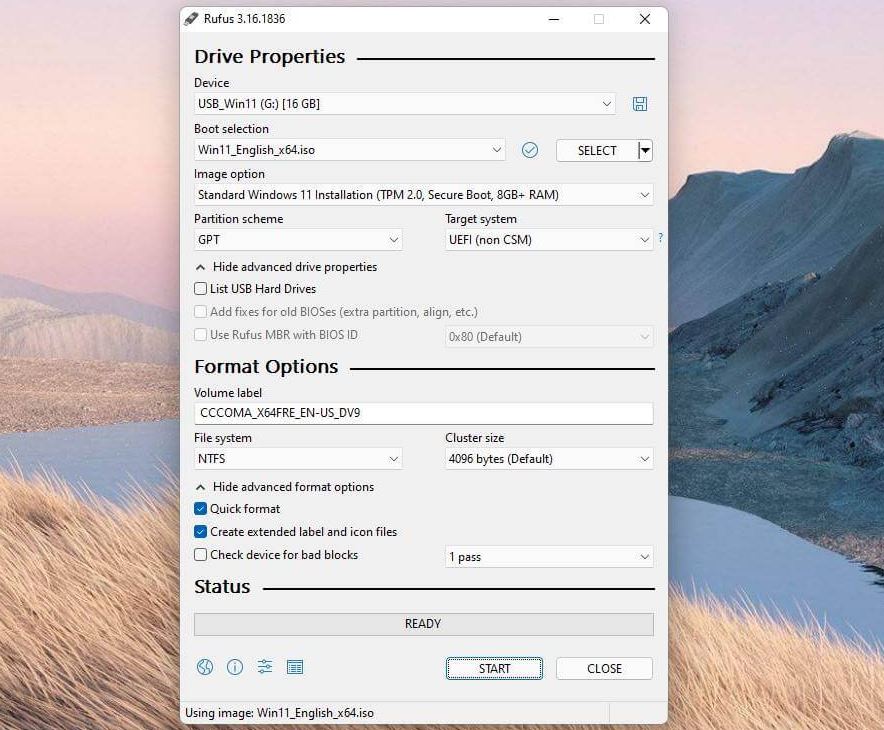Click the Rufus 3.16.1836 title text
Image resolution: width=884 pixels, height=730 pixels.
[244, 19]
